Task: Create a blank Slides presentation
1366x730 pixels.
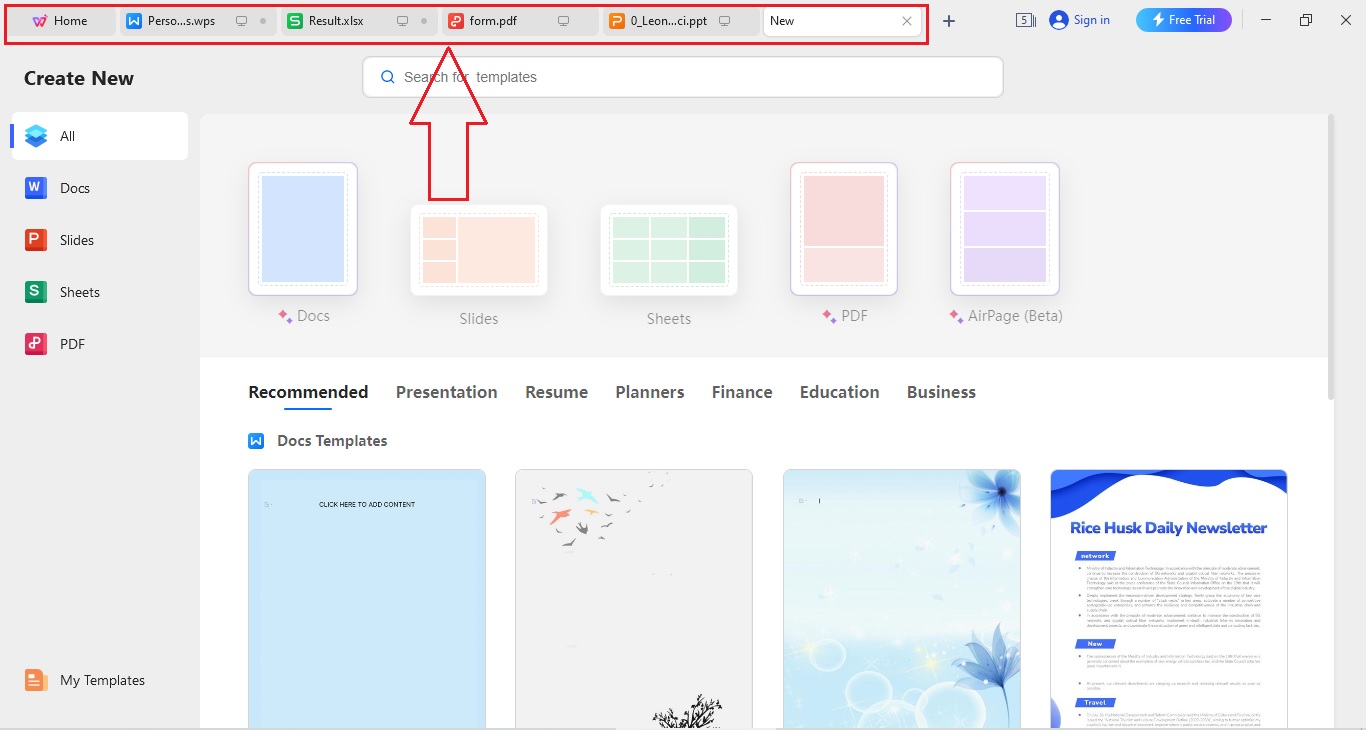Action: [479, 250]
